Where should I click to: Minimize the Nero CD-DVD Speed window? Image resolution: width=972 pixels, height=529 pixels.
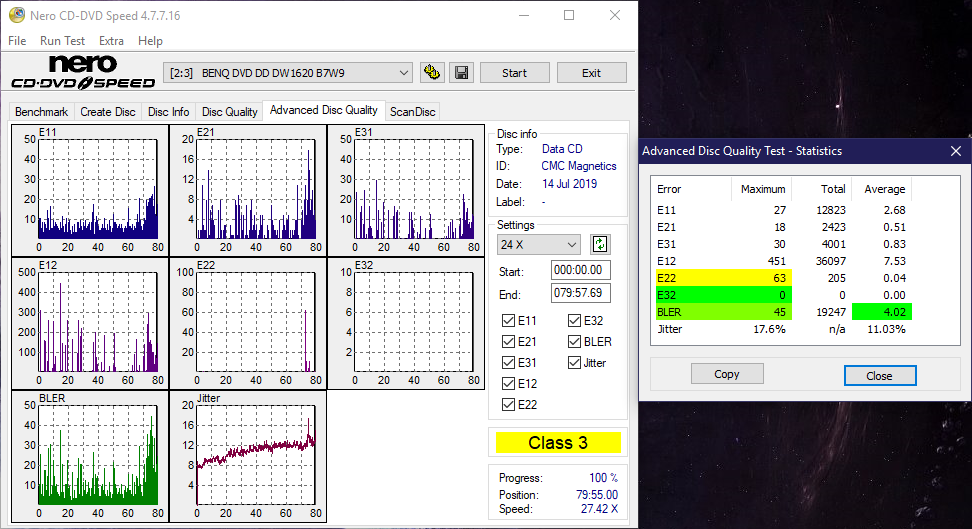pos(524,16)
